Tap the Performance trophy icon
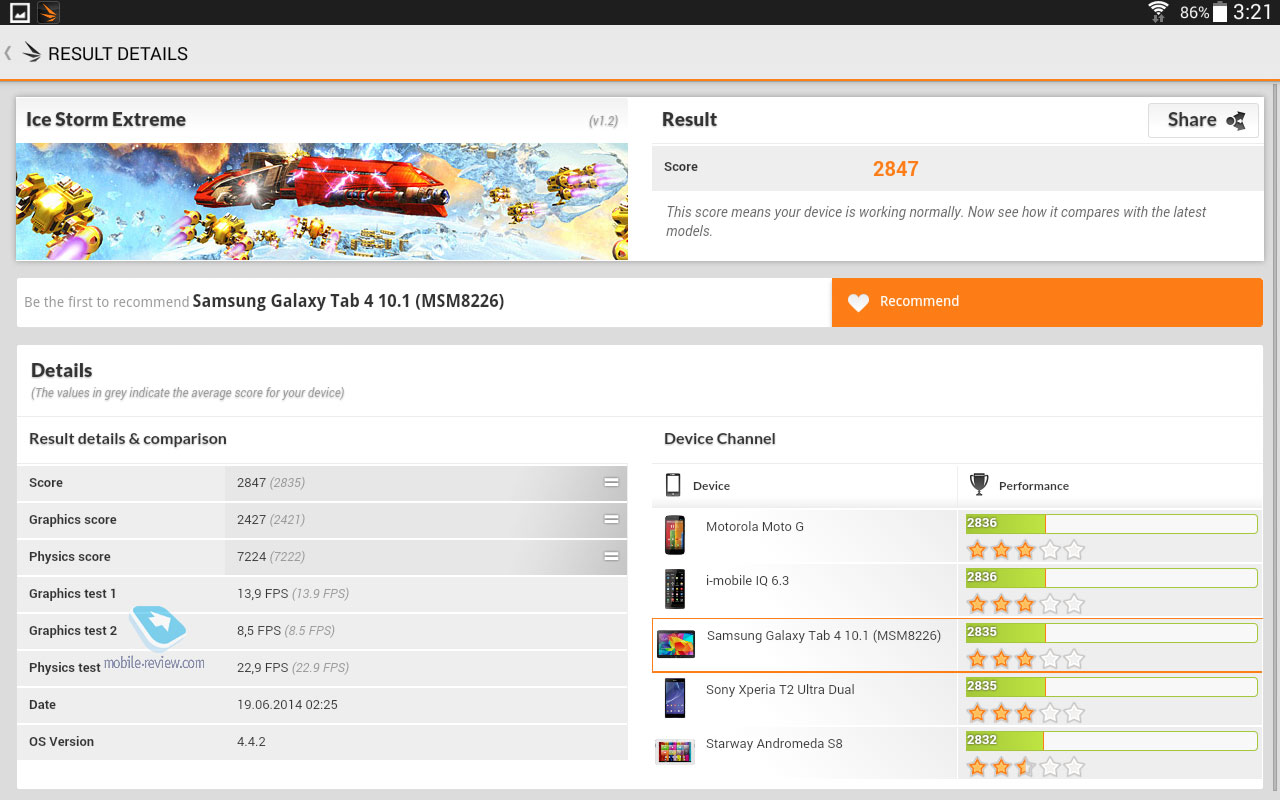Viewport: 1280px width, 800px height. [x=979, y=485]
